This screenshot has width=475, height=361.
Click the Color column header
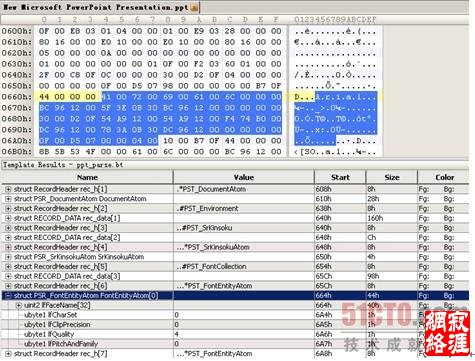pos(444,177)
